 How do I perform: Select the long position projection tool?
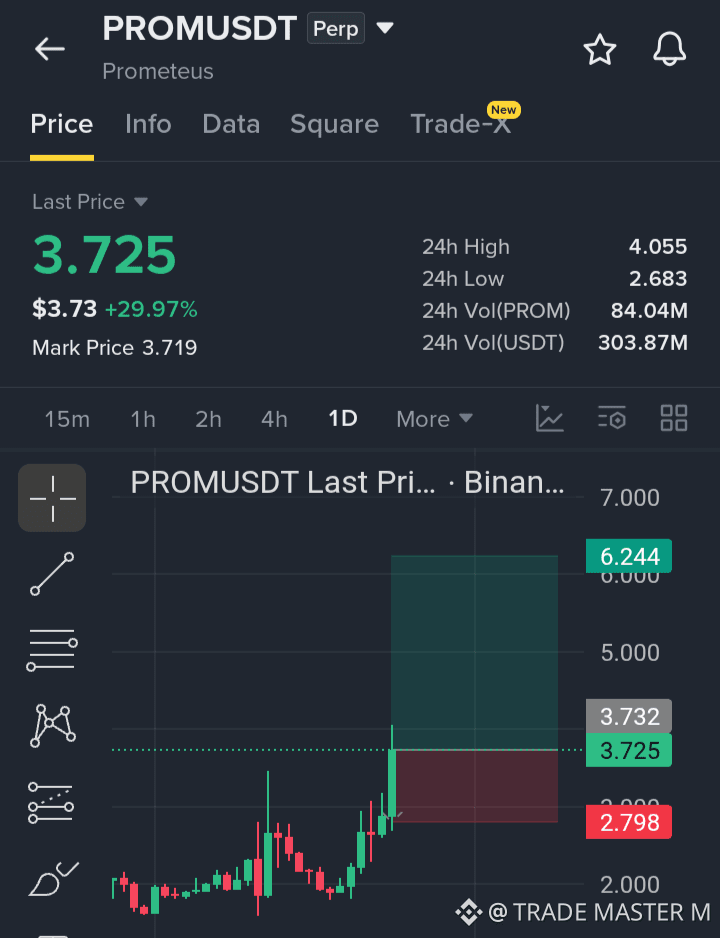tap(51, 802)
